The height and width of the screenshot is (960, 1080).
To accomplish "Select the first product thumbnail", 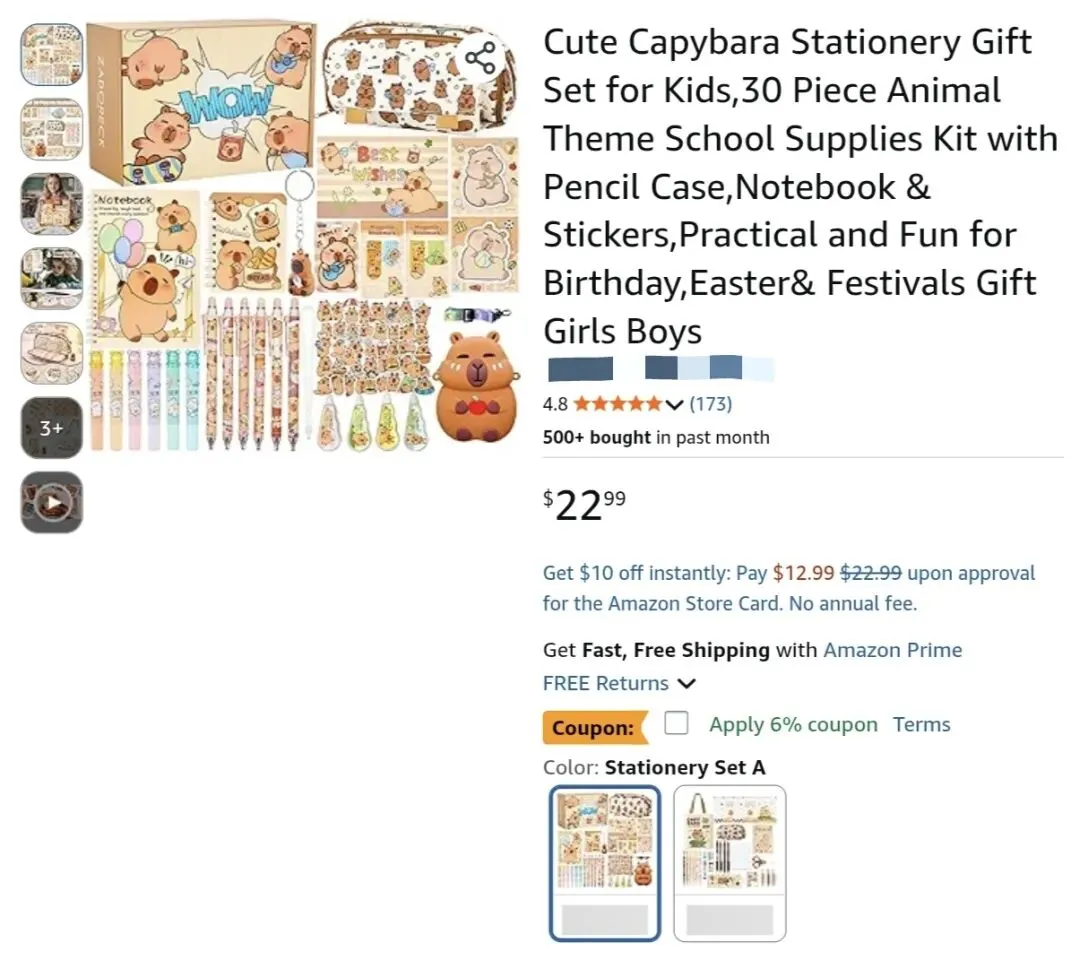I will click(52, 54).
